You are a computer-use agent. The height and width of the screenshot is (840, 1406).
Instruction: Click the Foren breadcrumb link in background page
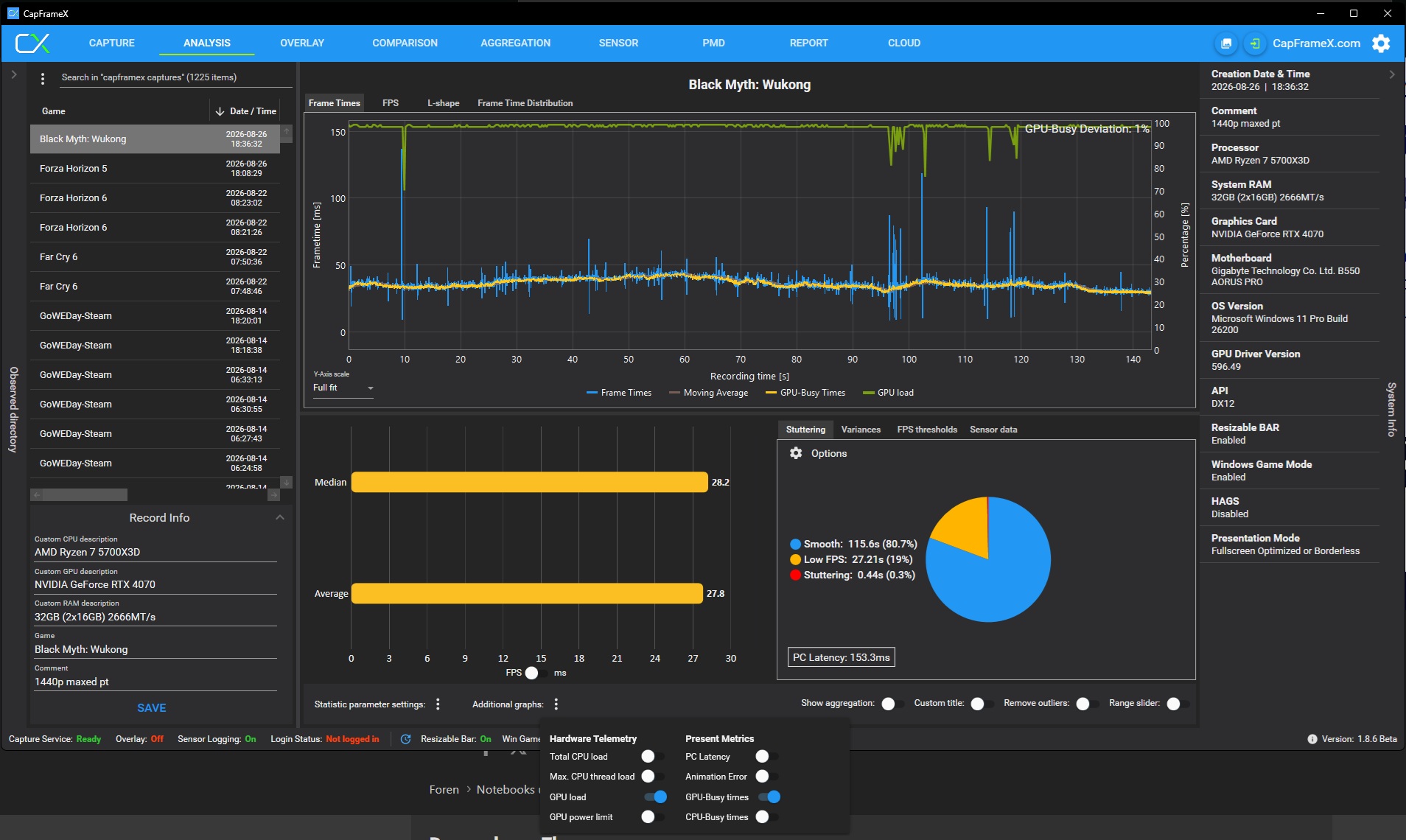[x=444, y=790]
